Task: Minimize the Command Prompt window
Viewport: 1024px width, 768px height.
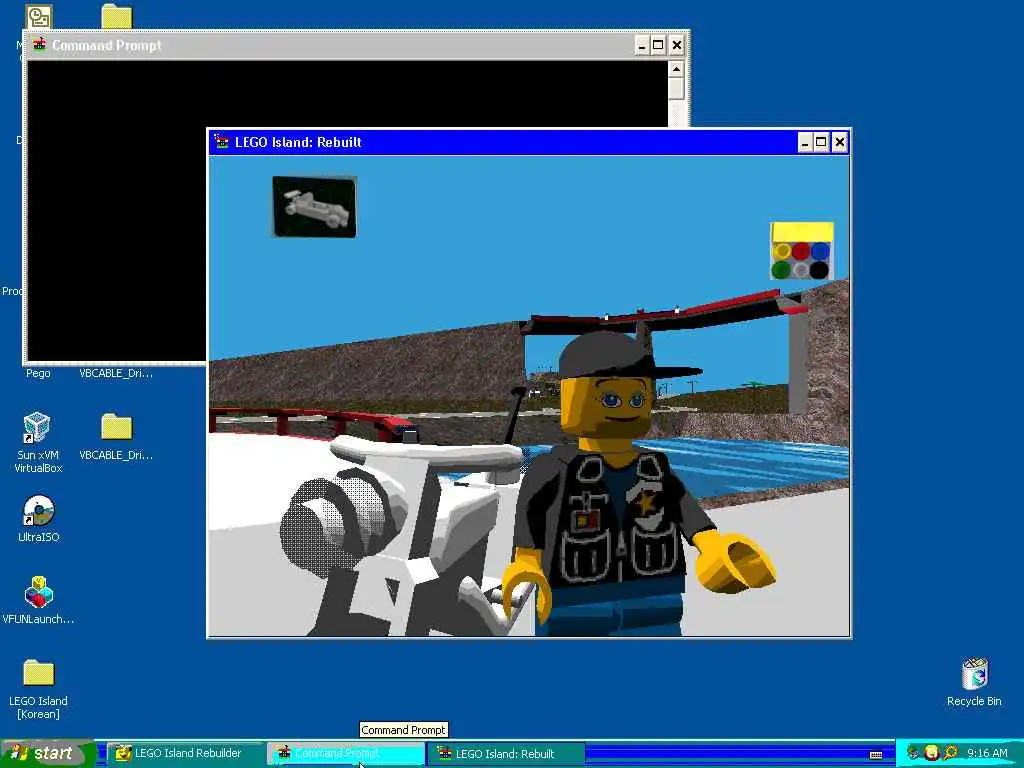Action: 642,45
